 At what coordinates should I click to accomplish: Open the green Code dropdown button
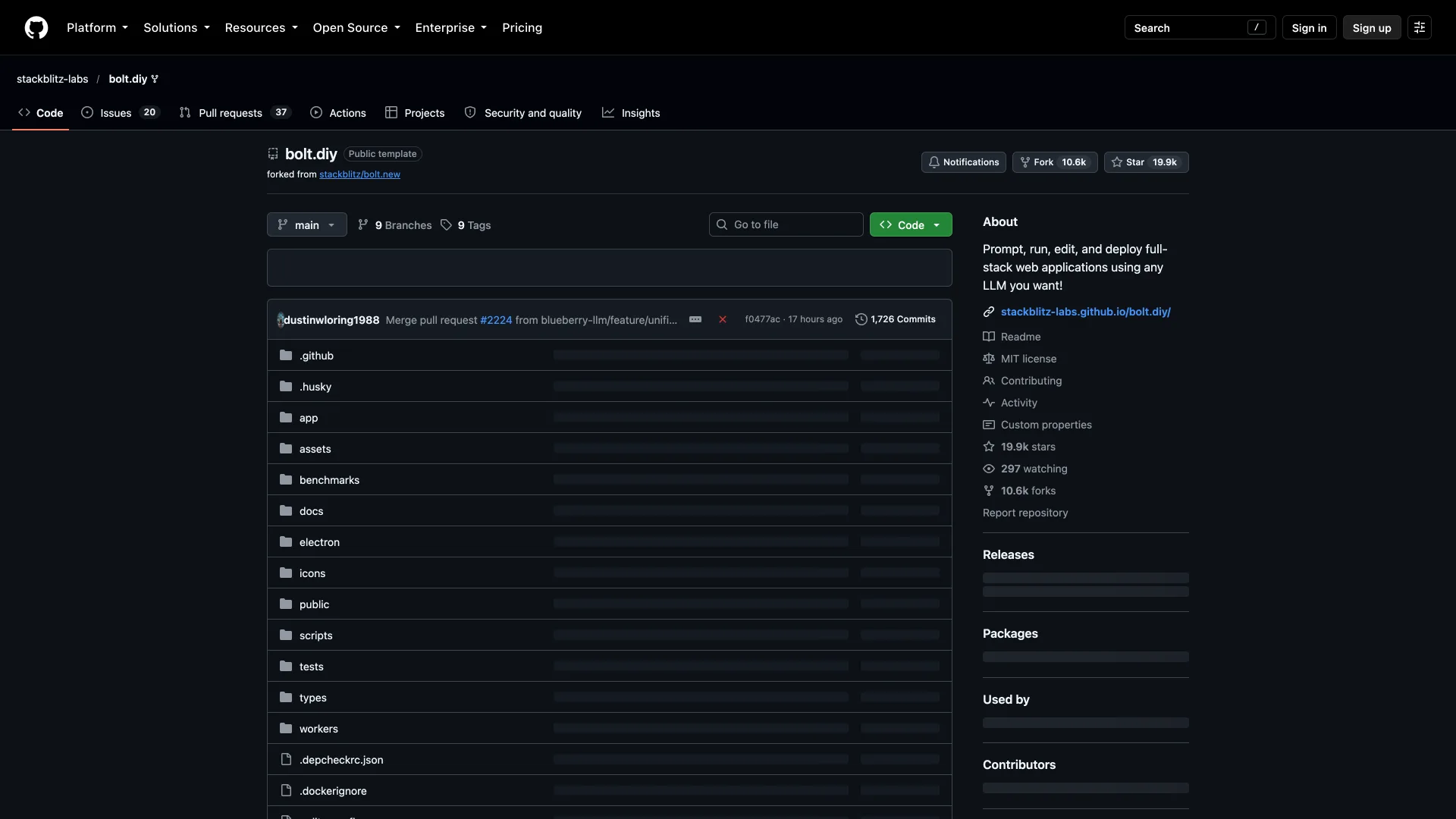911,224
